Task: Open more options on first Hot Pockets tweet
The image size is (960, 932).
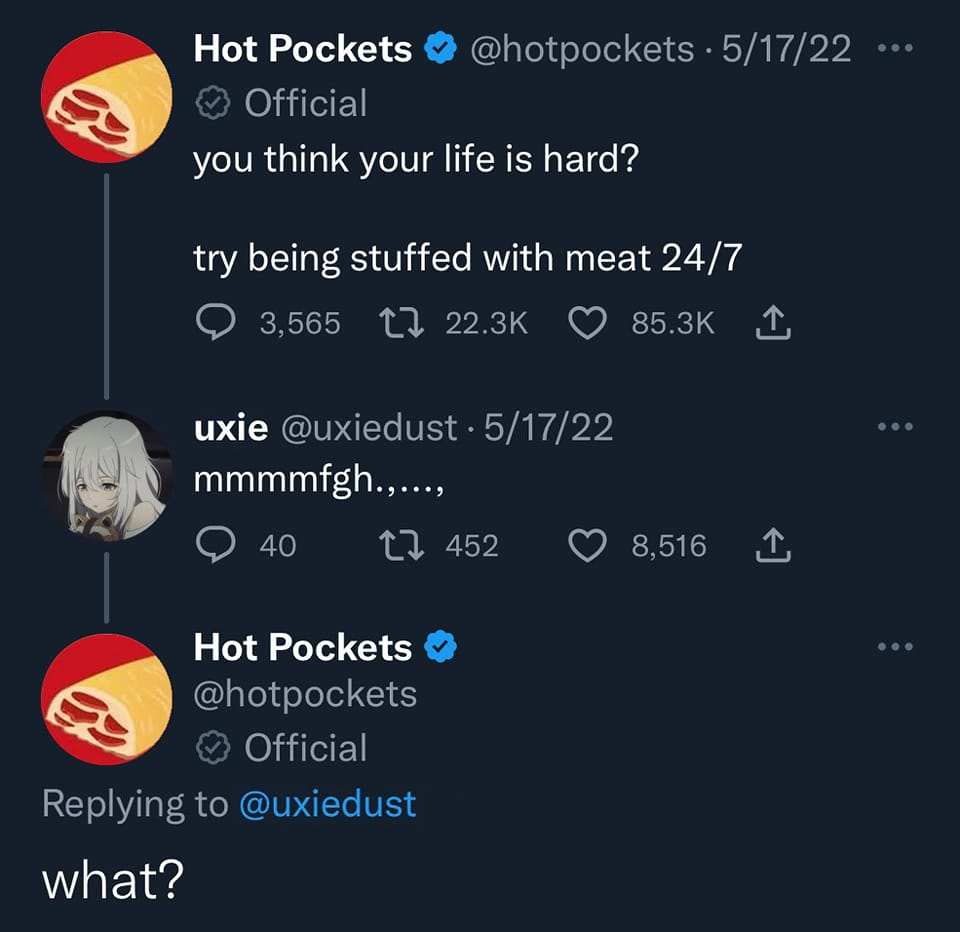Action: 895,48
